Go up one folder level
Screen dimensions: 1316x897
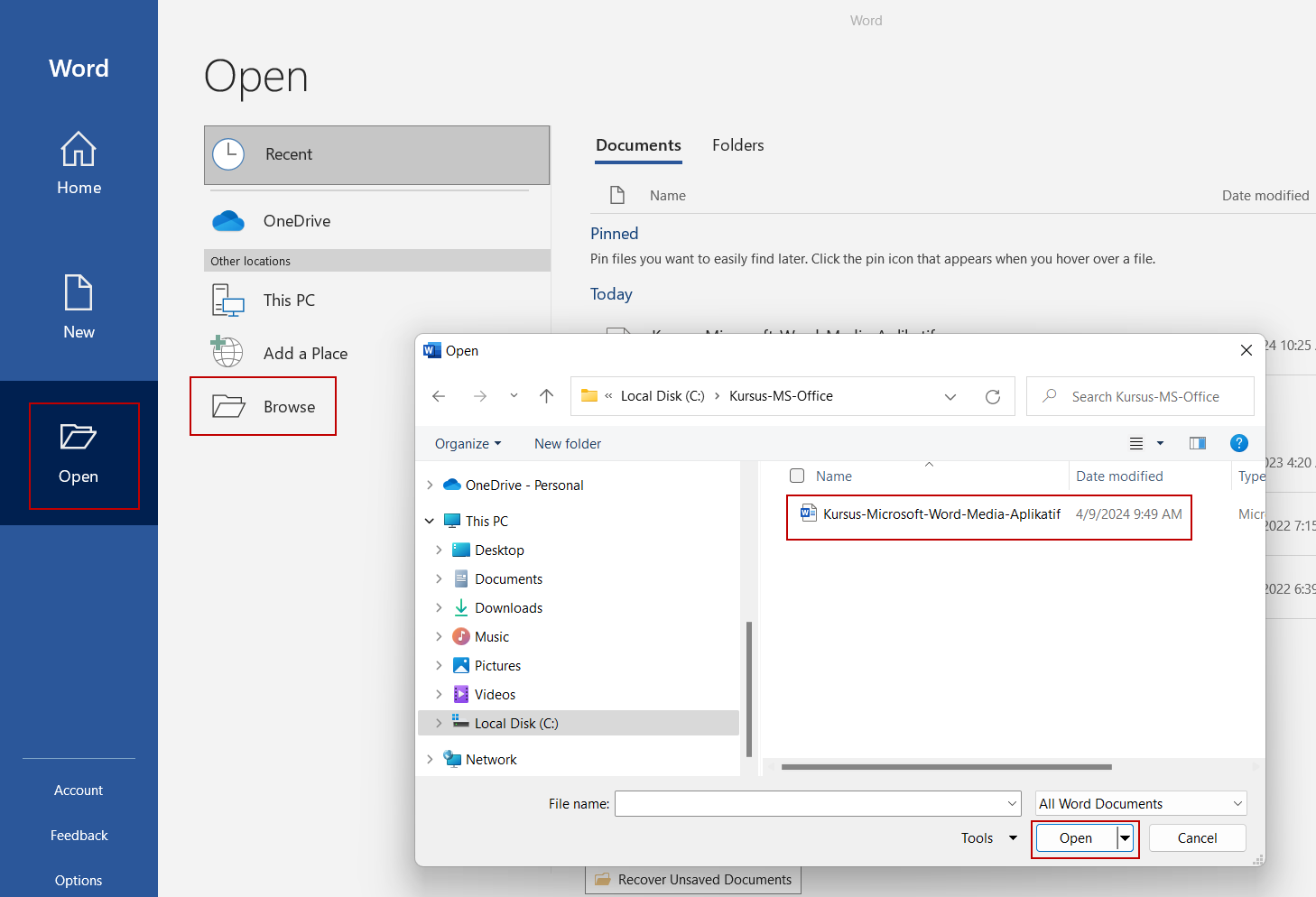coord(546,396)
